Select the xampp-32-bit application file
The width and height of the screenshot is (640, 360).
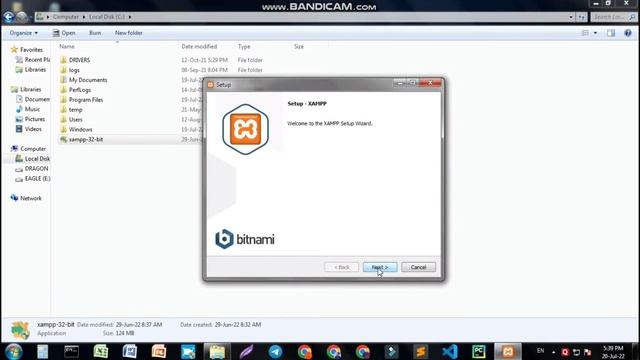(86, 139)
